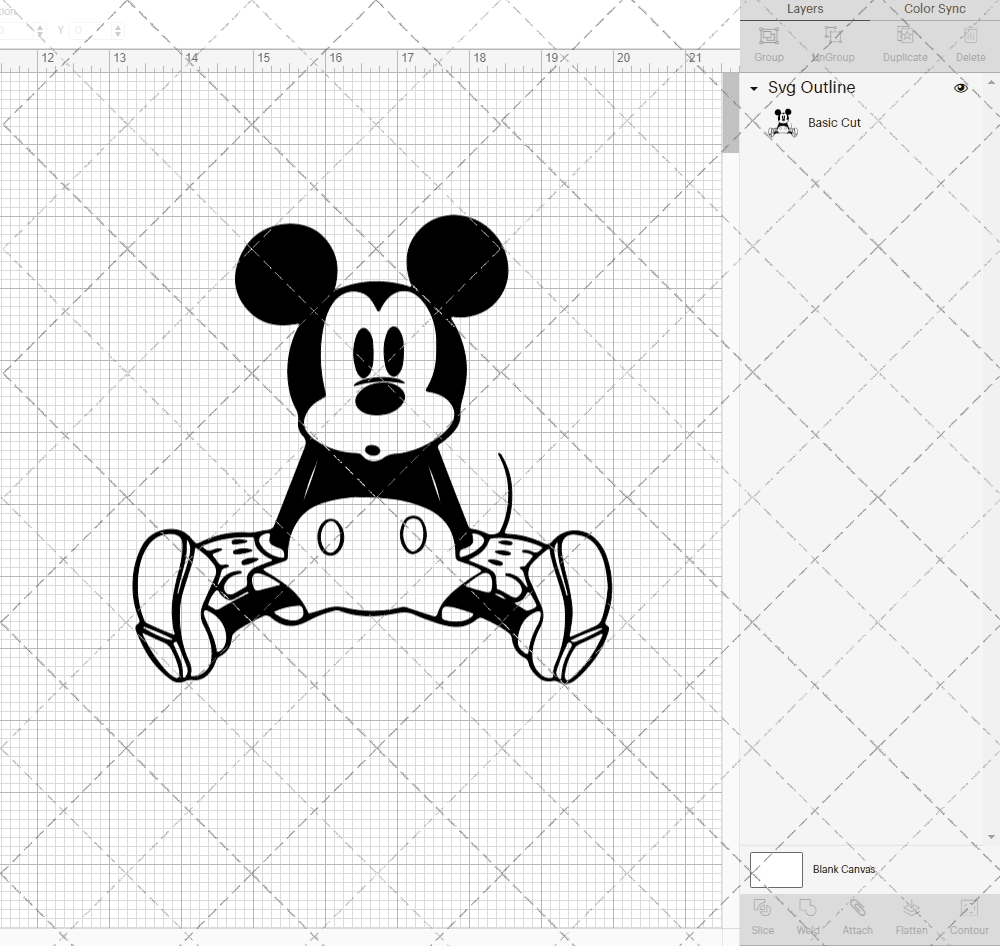Click the Group icon
Viewport: 1000px width, 946px height.
[x=769, y=42]
